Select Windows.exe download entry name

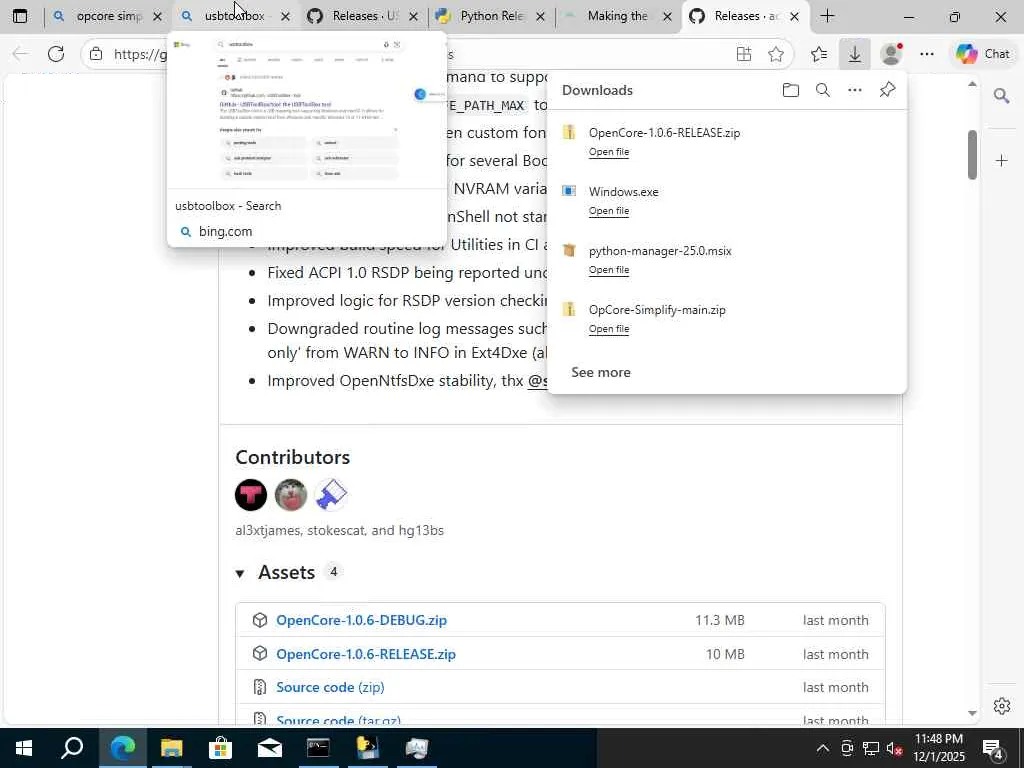coord(624,191)
